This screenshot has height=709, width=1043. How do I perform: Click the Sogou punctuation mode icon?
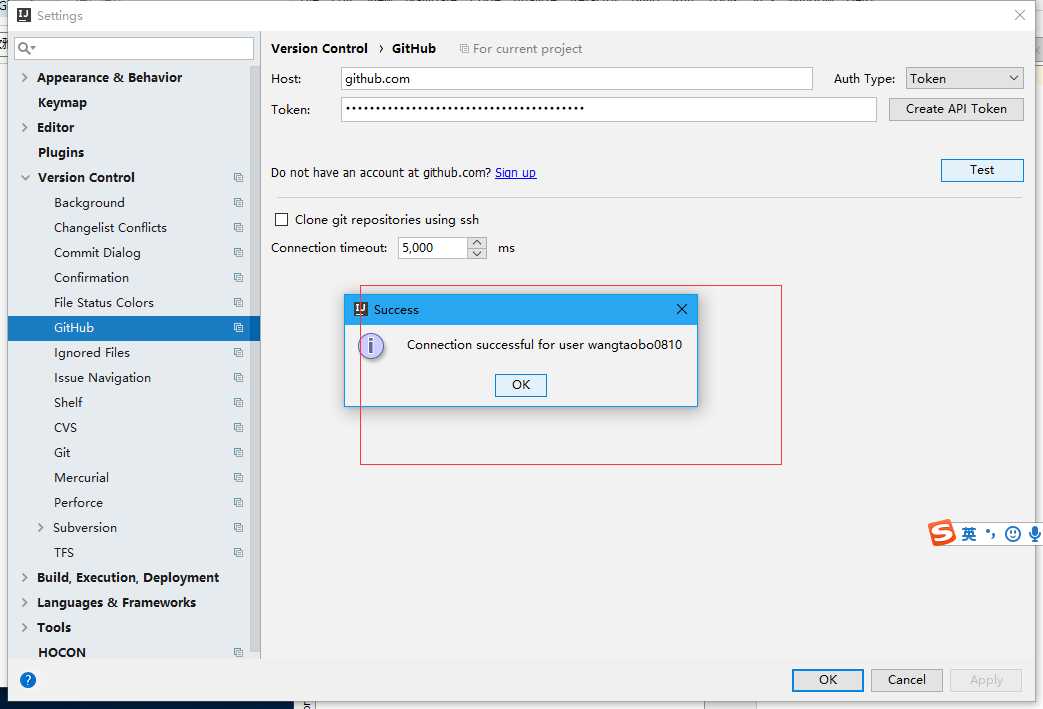pos(990,533)
